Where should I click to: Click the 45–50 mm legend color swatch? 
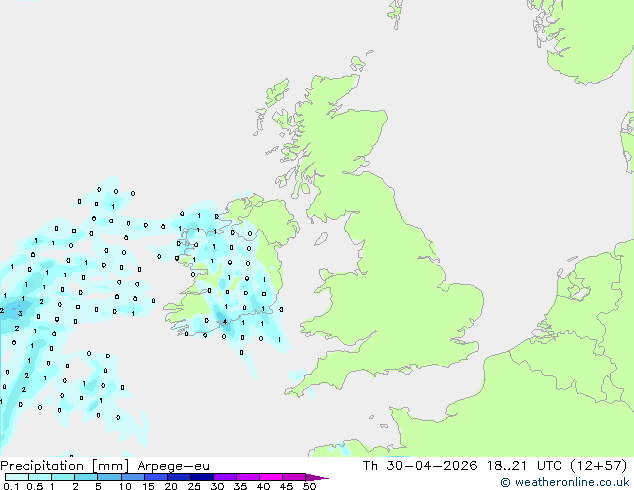point(294,477)
